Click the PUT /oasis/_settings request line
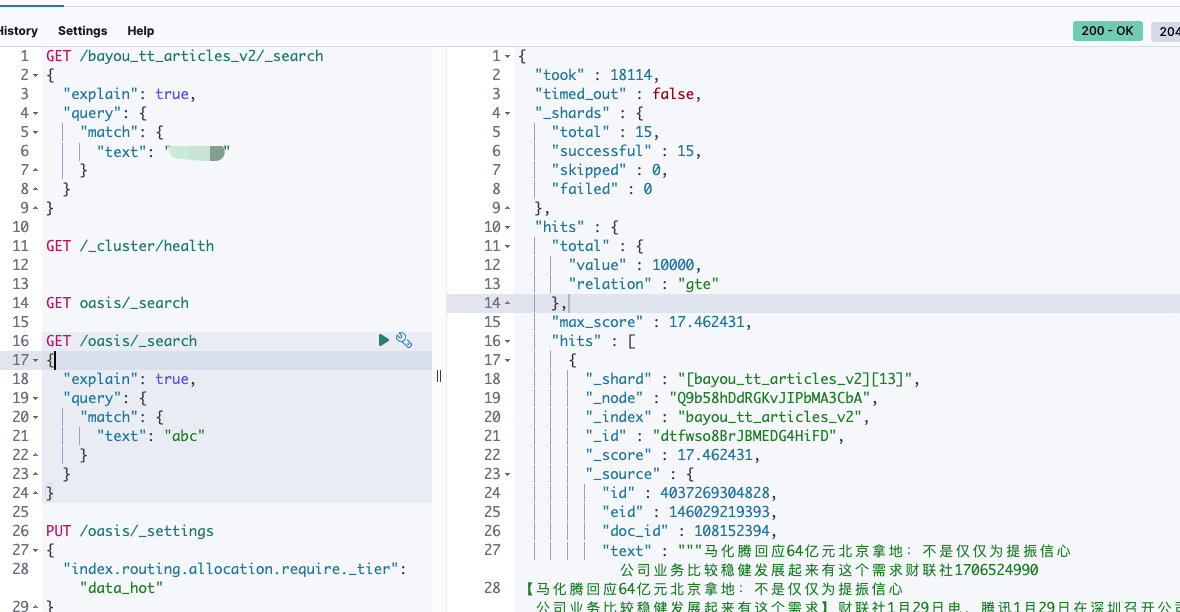 pos(129,531)
